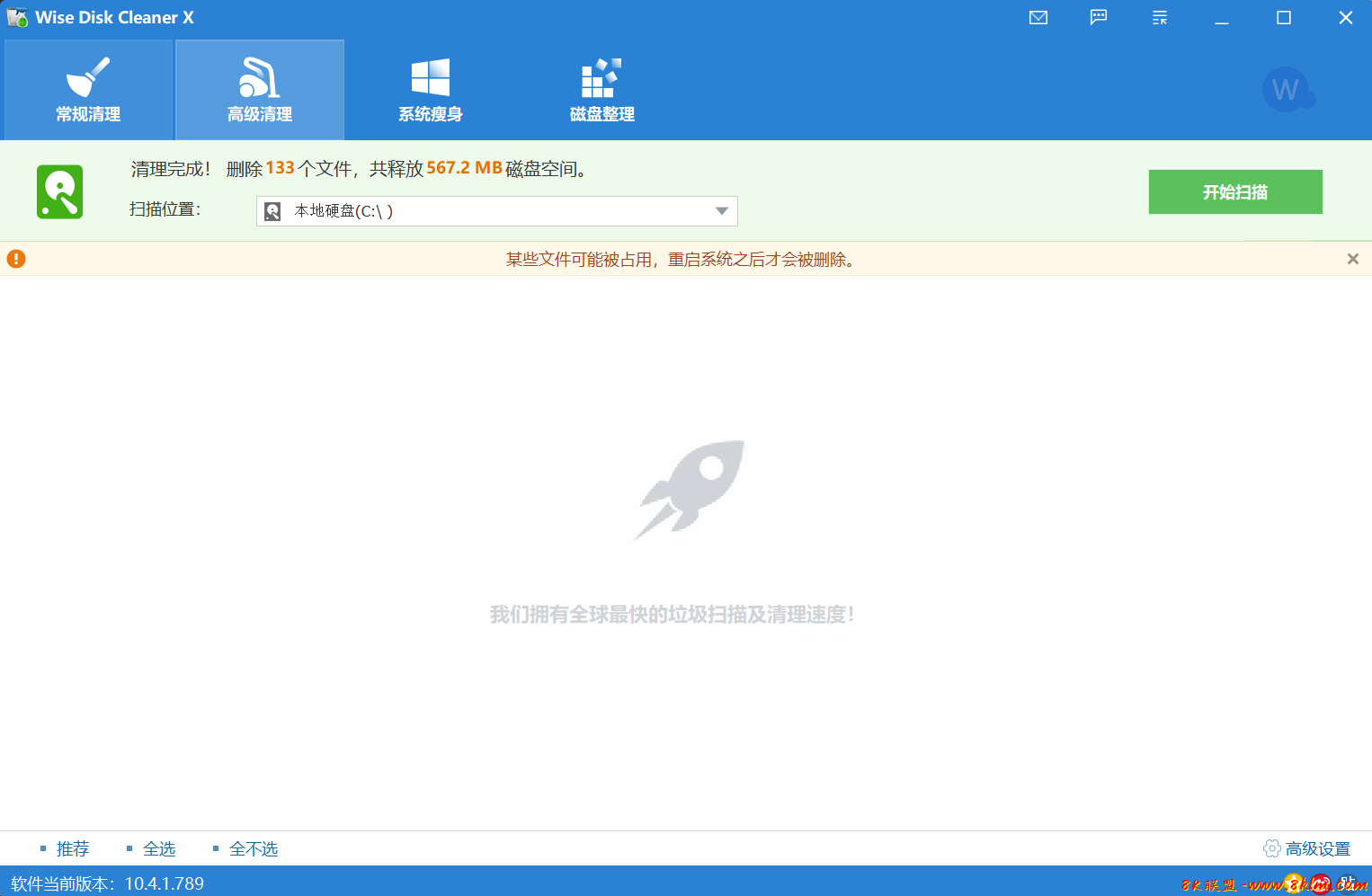This screenshot has width=1372, height=896.
Task: Open the feedback chat bubble icon
Action: click(1099, 18)
